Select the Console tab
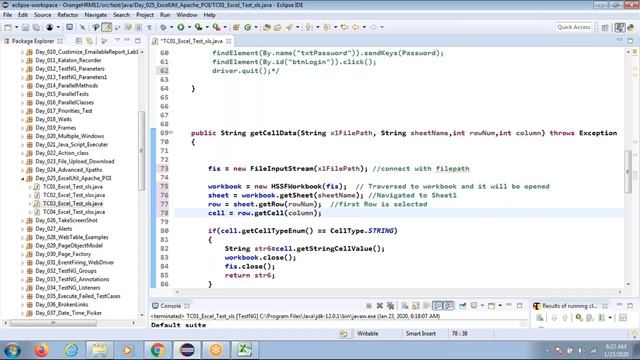This screenshot has width=640, height=360. 171,306
